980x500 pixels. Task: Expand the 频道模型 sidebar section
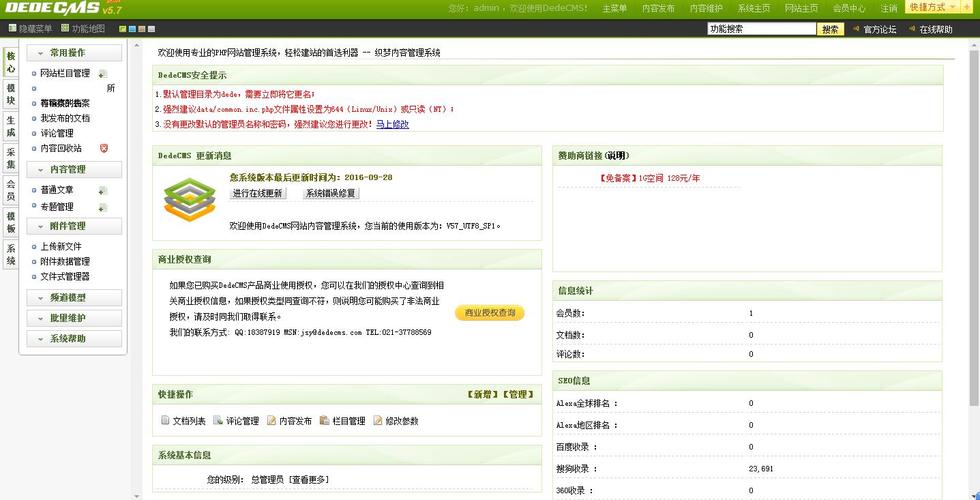[74, 297]
